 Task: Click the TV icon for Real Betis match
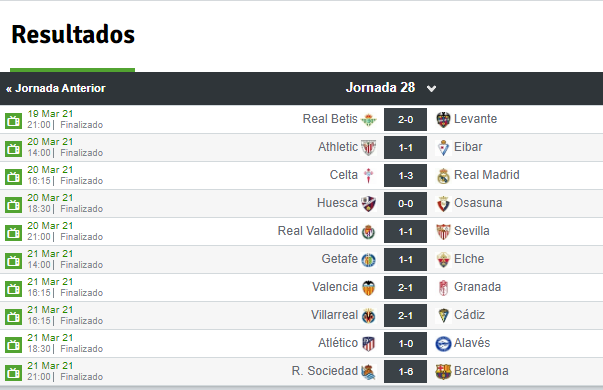13,121
